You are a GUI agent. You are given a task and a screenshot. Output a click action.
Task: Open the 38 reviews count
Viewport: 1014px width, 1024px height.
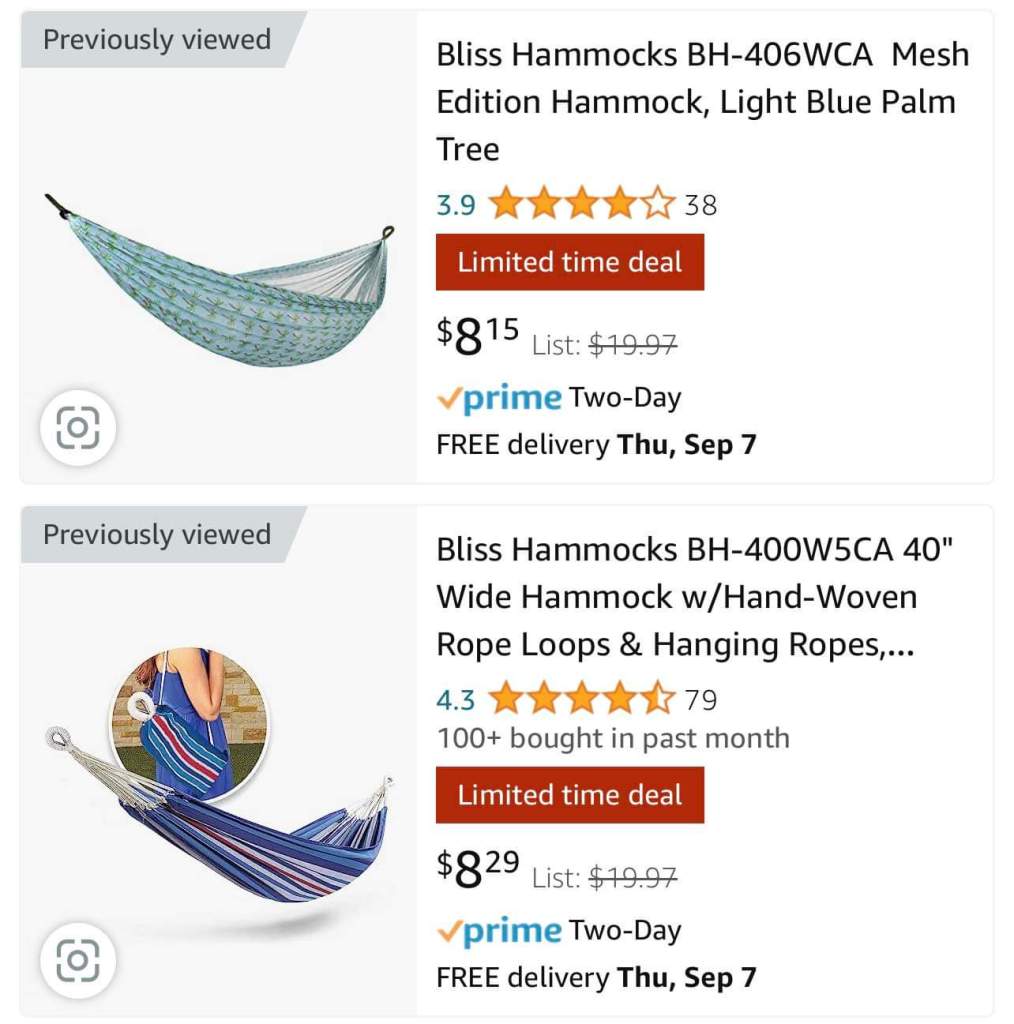tap(701, 205)
